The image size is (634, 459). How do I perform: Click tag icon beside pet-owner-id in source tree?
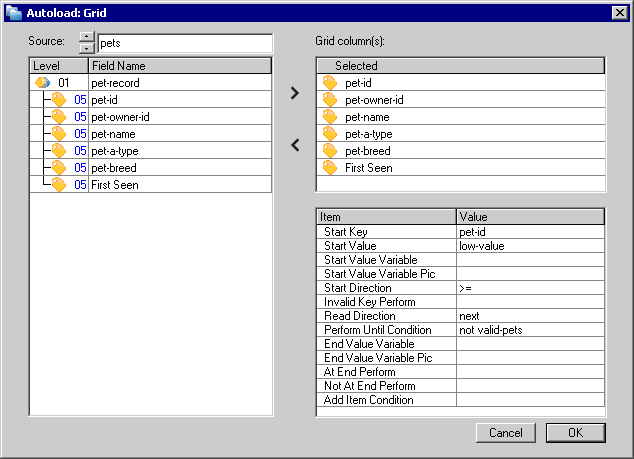pos(59,117)
